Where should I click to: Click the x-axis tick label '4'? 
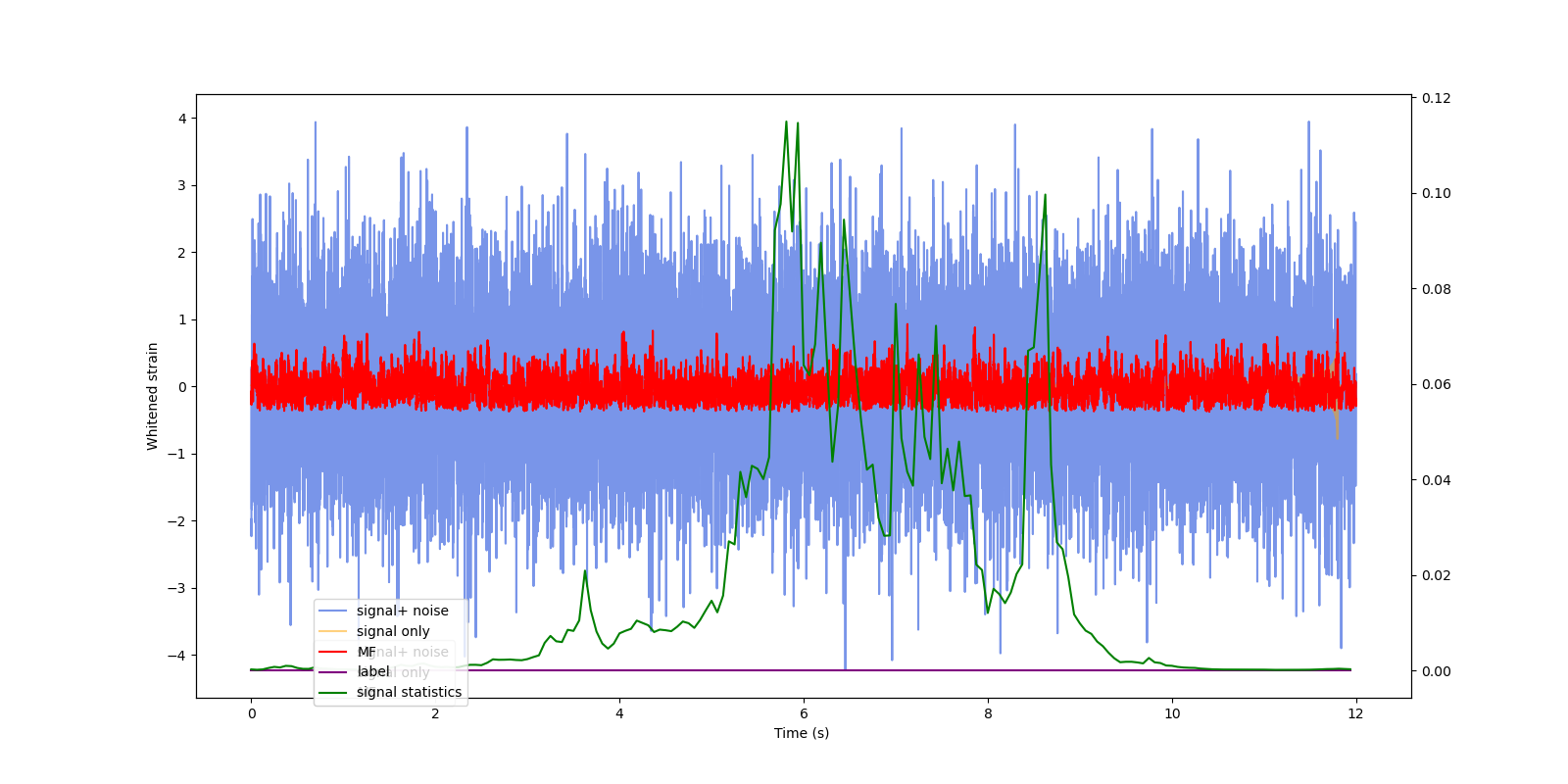(619, 713)
